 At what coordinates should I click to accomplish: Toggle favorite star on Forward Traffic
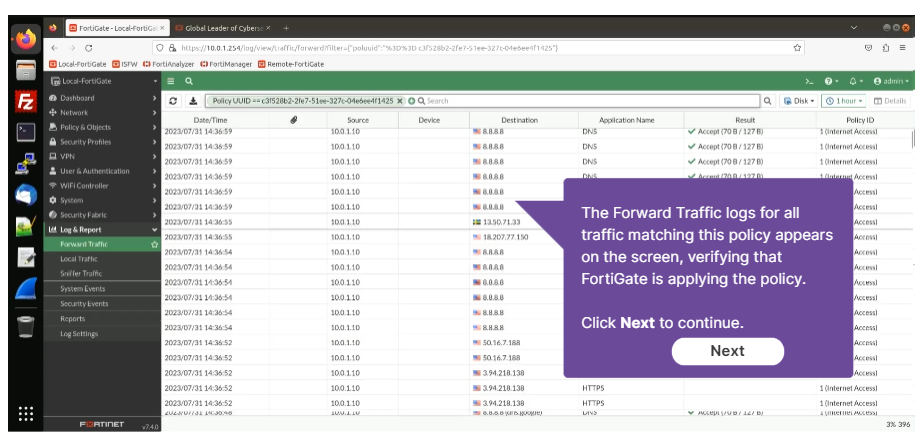[155, 244]
